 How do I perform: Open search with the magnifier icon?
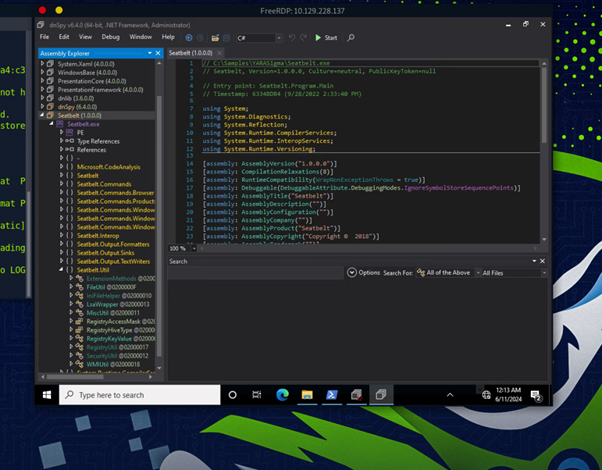point(351,38)
